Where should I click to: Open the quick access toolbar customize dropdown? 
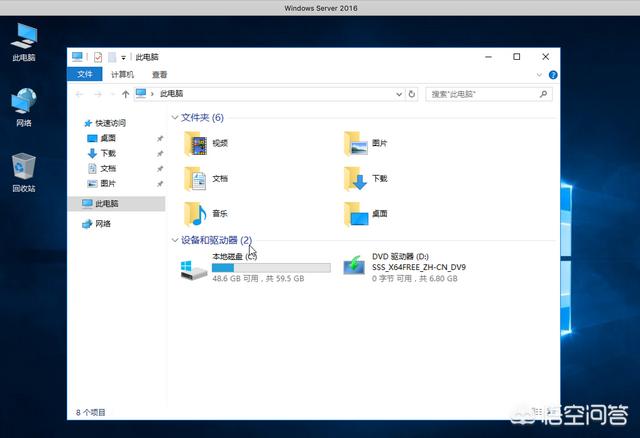tap(123, 58)
